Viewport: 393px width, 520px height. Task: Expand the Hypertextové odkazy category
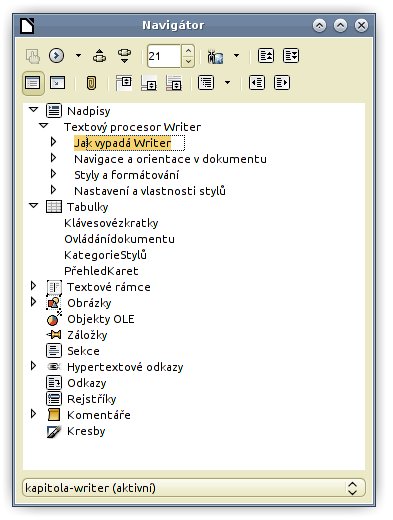point(33,366)
